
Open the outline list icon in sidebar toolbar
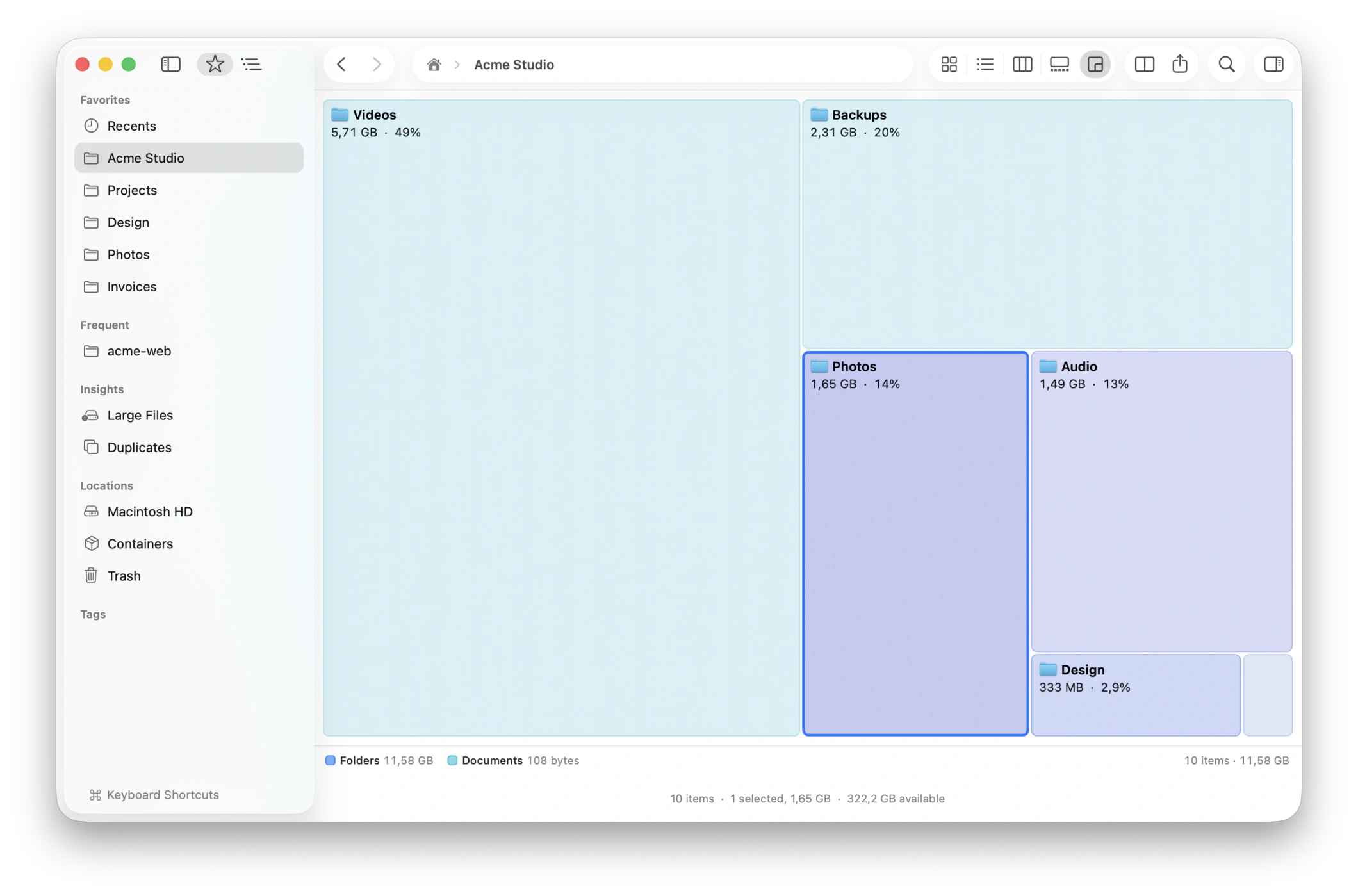(252, 64)
